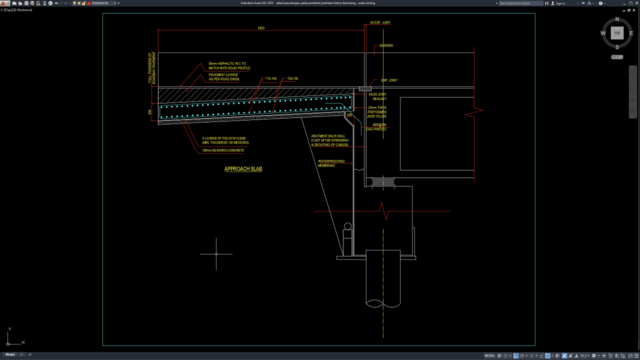640x360 pixels.
Task: Open viewport controls label Top 2D Wireframe
Action: coord(16,10)
